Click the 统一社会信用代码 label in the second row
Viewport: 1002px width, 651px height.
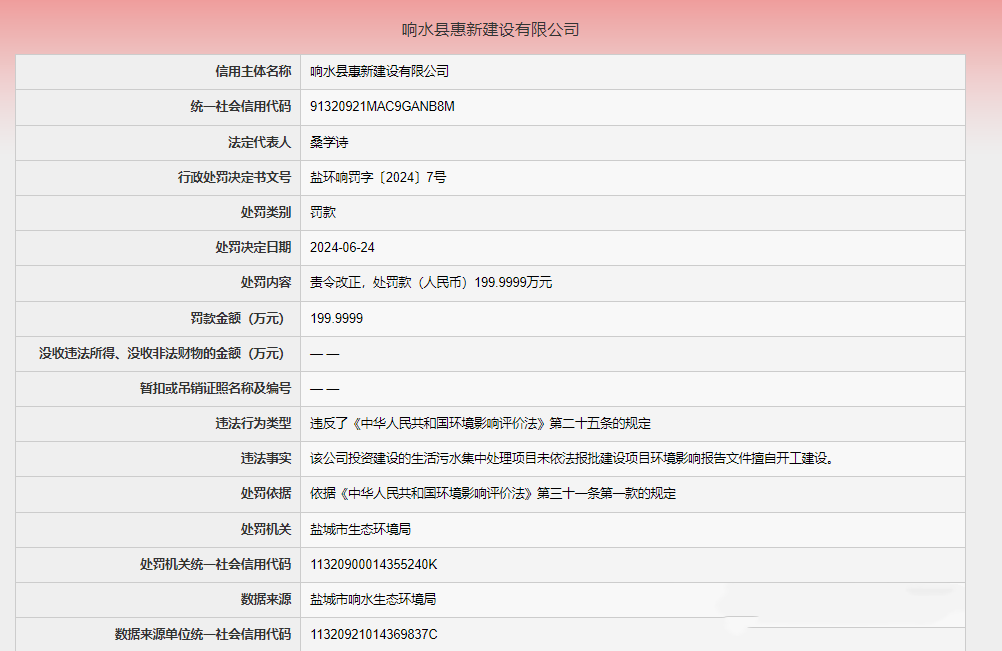point(240,107)
